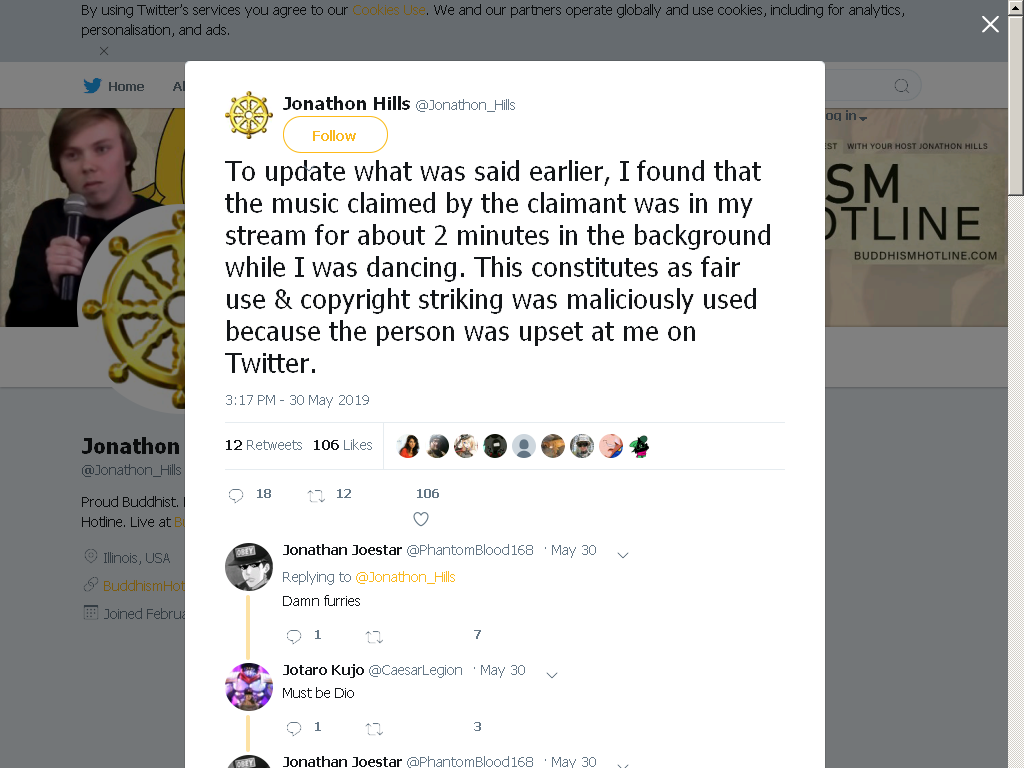
Task: Like the tweet with the heart icon
Action: [x=421, y=519]
